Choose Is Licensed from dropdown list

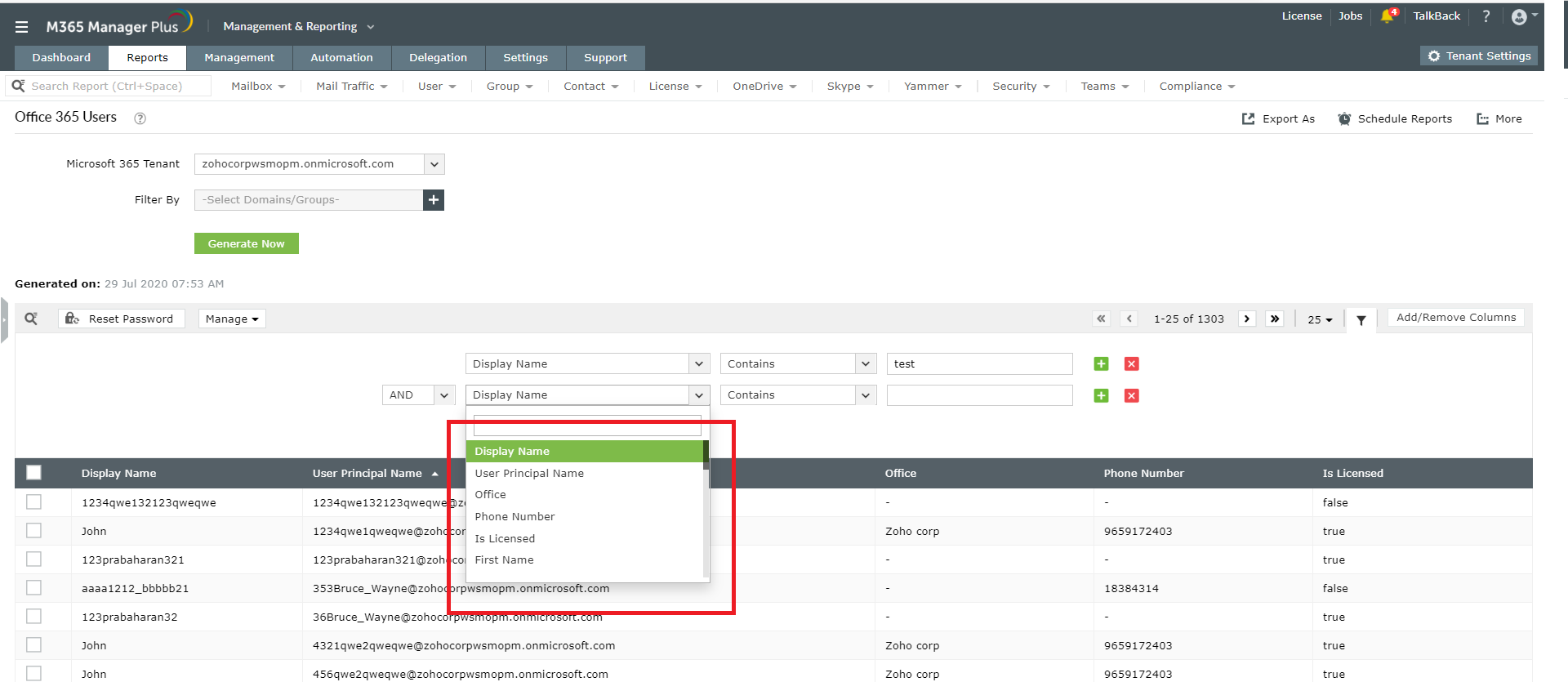pos(584,538)
